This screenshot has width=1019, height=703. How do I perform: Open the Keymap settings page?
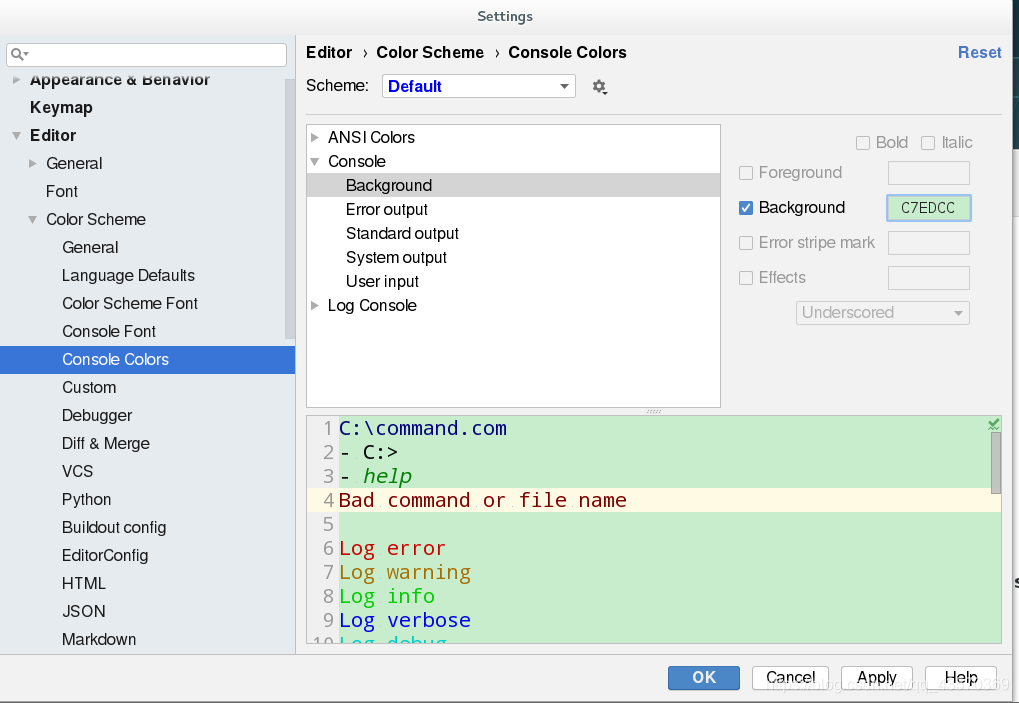[61, 108]
